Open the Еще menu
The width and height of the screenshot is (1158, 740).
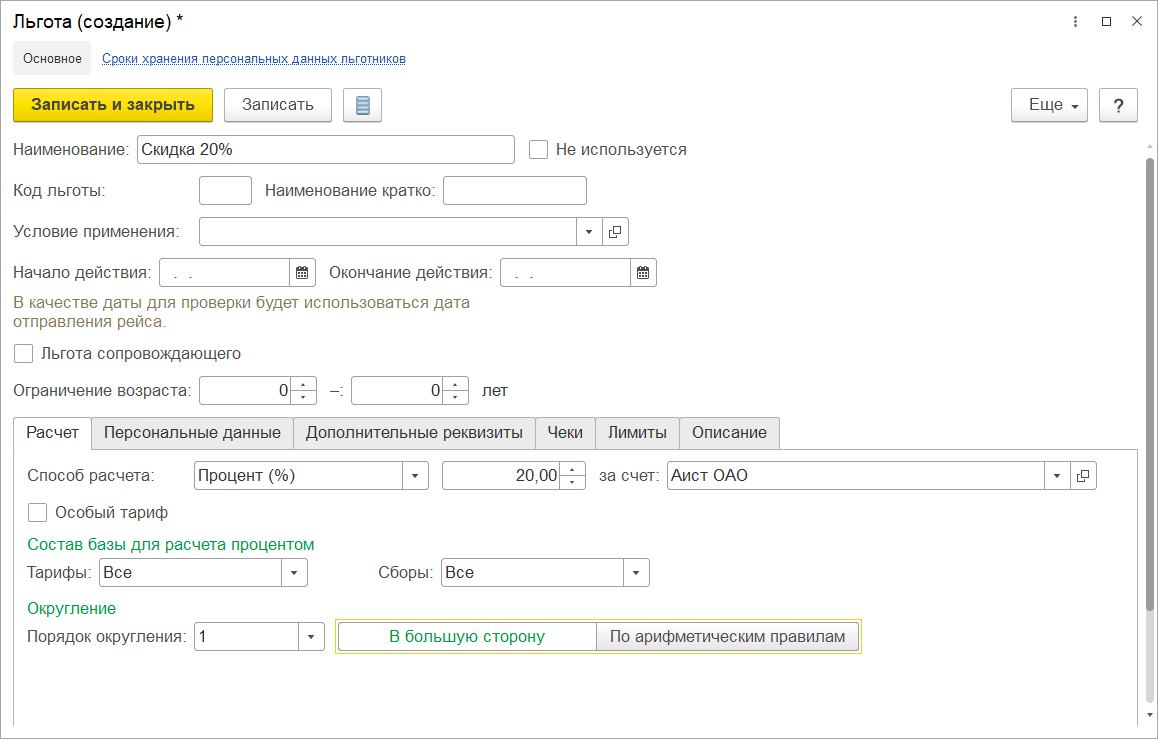point(1049,105)
